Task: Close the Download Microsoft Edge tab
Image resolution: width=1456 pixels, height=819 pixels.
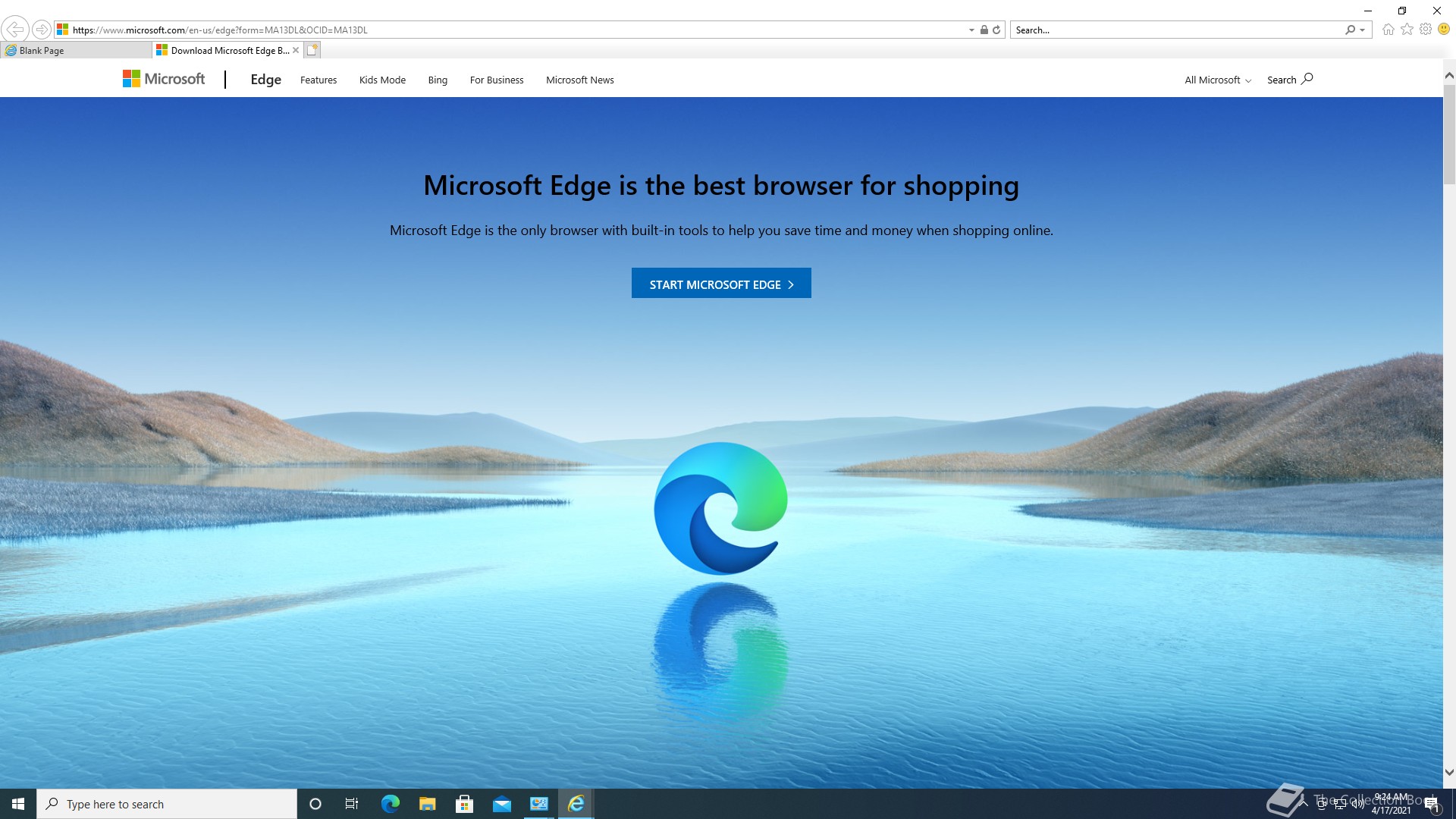Action: tap(296, 50)
